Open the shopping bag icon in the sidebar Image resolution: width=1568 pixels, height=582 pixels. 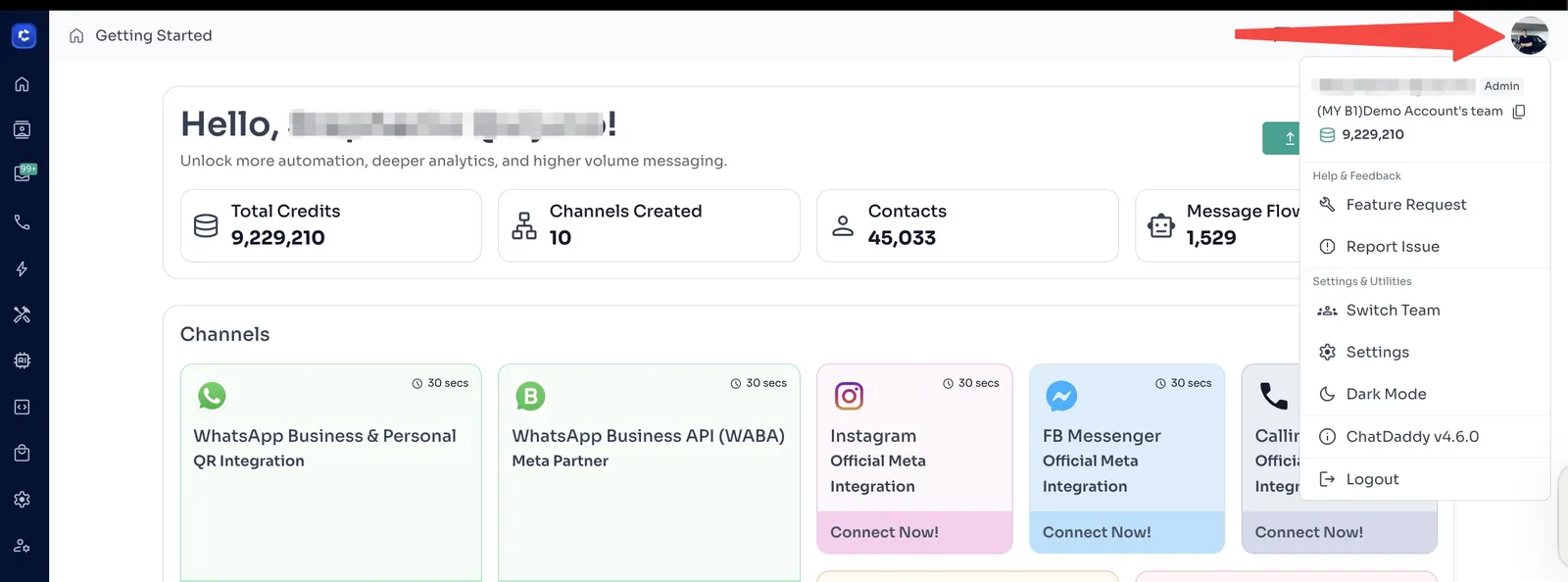point(22,453)
